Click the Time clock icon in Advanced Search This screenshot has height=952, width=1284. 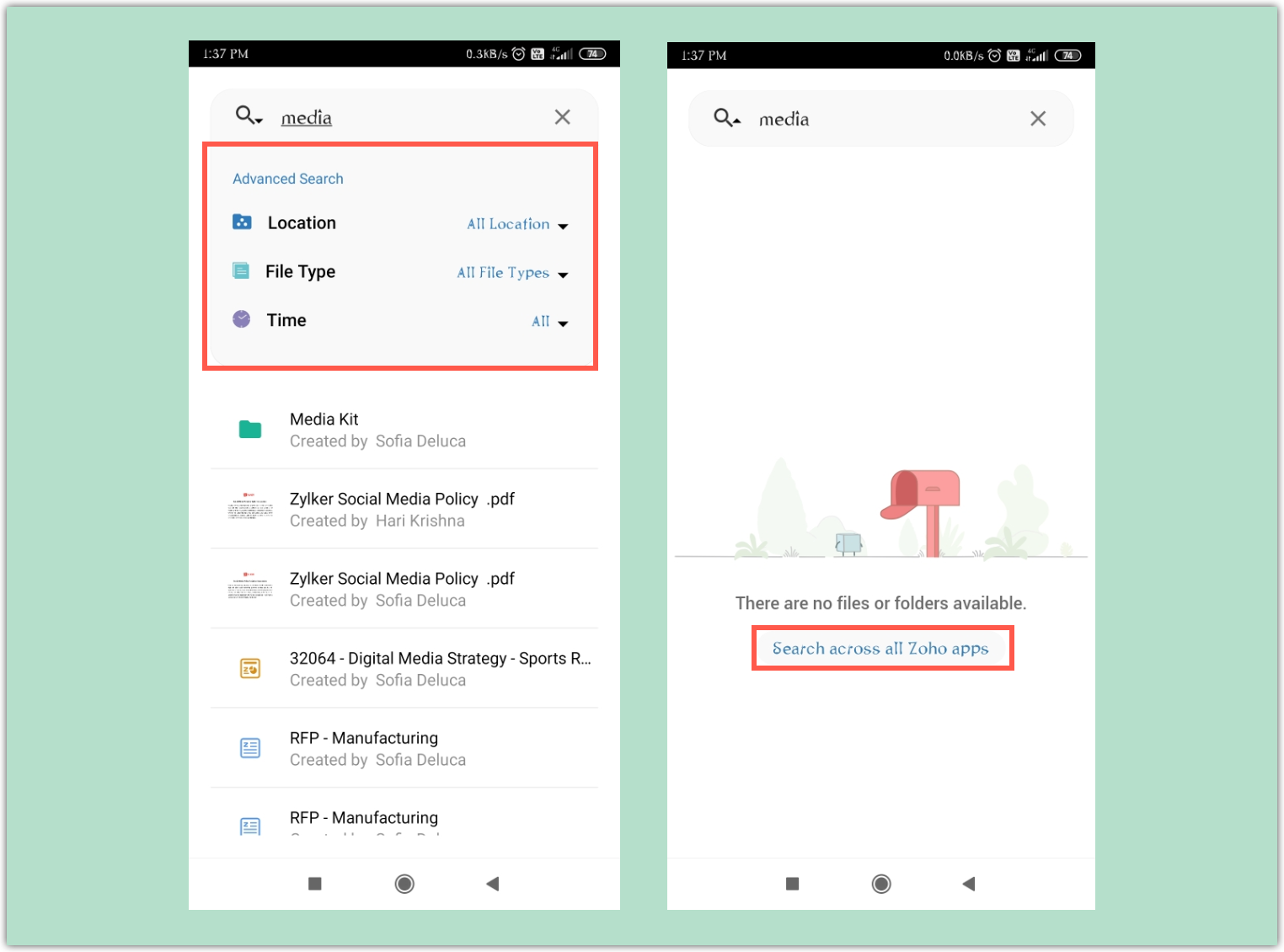241,319
